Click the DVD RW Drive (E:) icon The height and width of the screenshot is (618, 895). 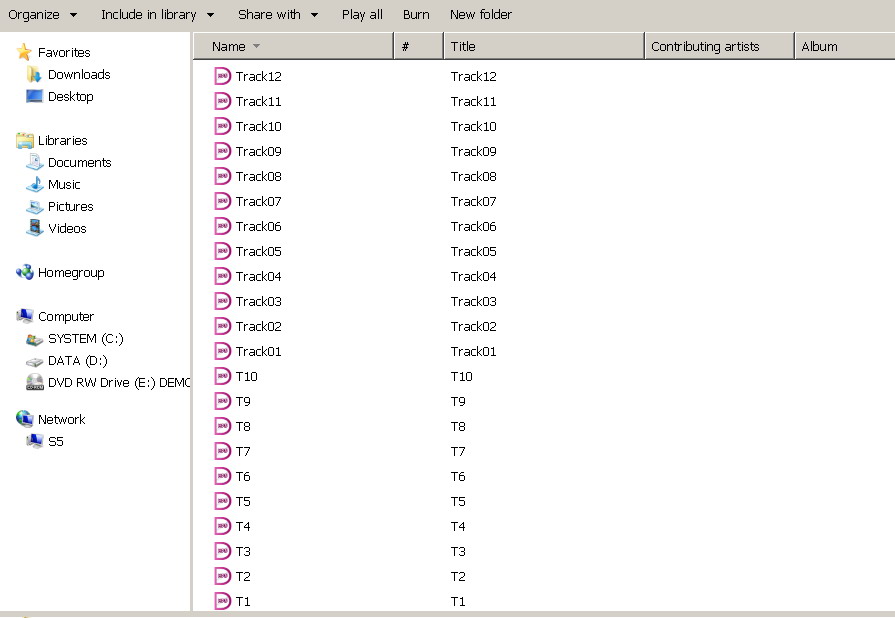tap(35, 383)
